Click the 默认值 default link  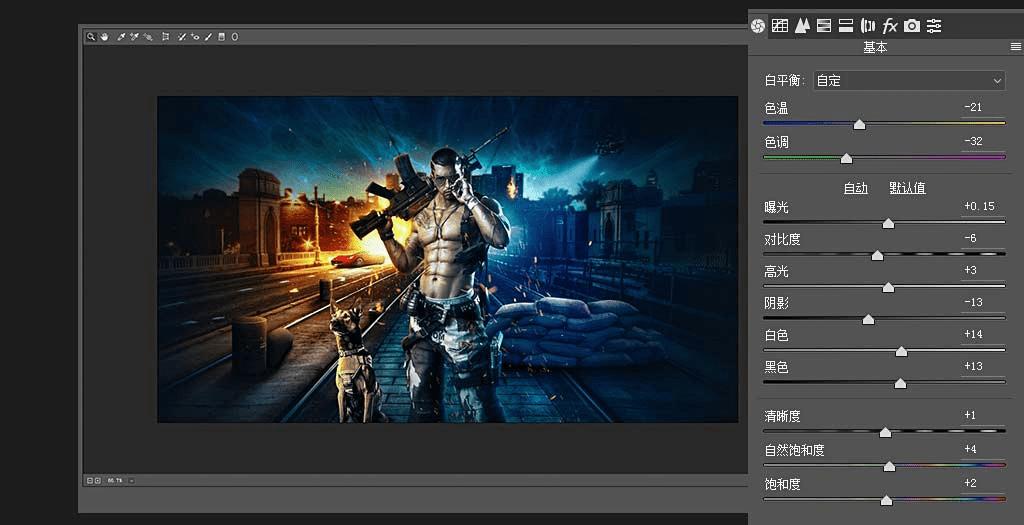907,188
